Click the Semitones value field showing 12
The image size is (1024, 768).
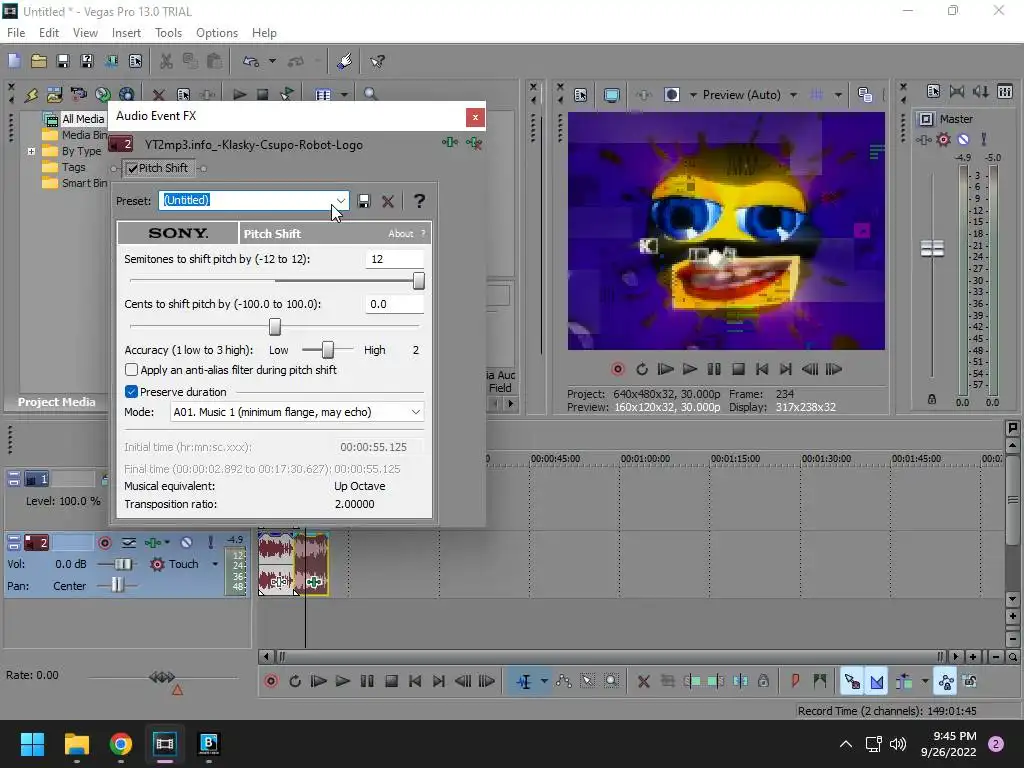[394, 259]
